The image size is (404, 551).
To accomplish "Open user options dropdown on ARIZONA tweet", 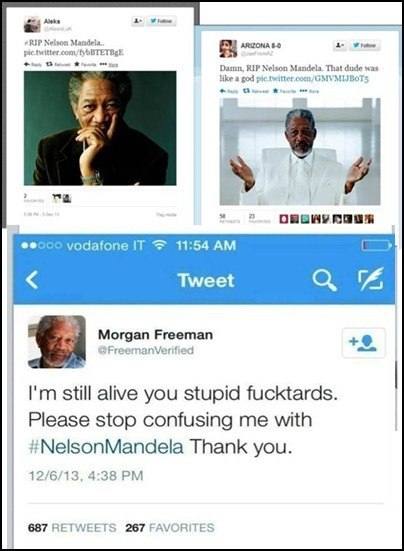I will [340, 45].
